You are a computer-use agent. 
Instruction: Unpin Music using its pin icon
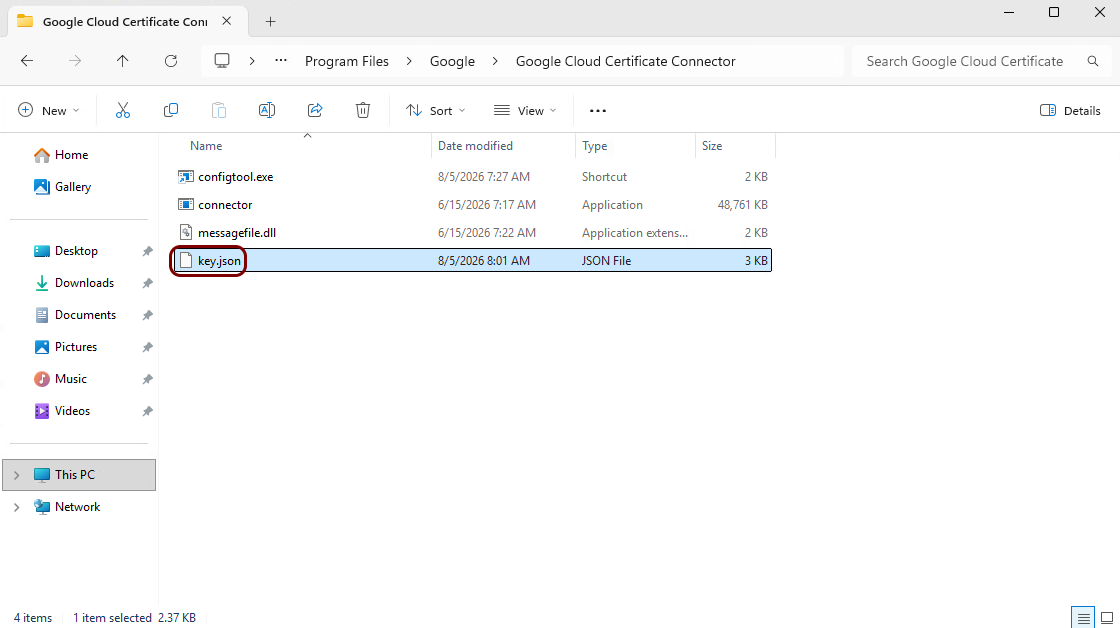pos(147,379)
